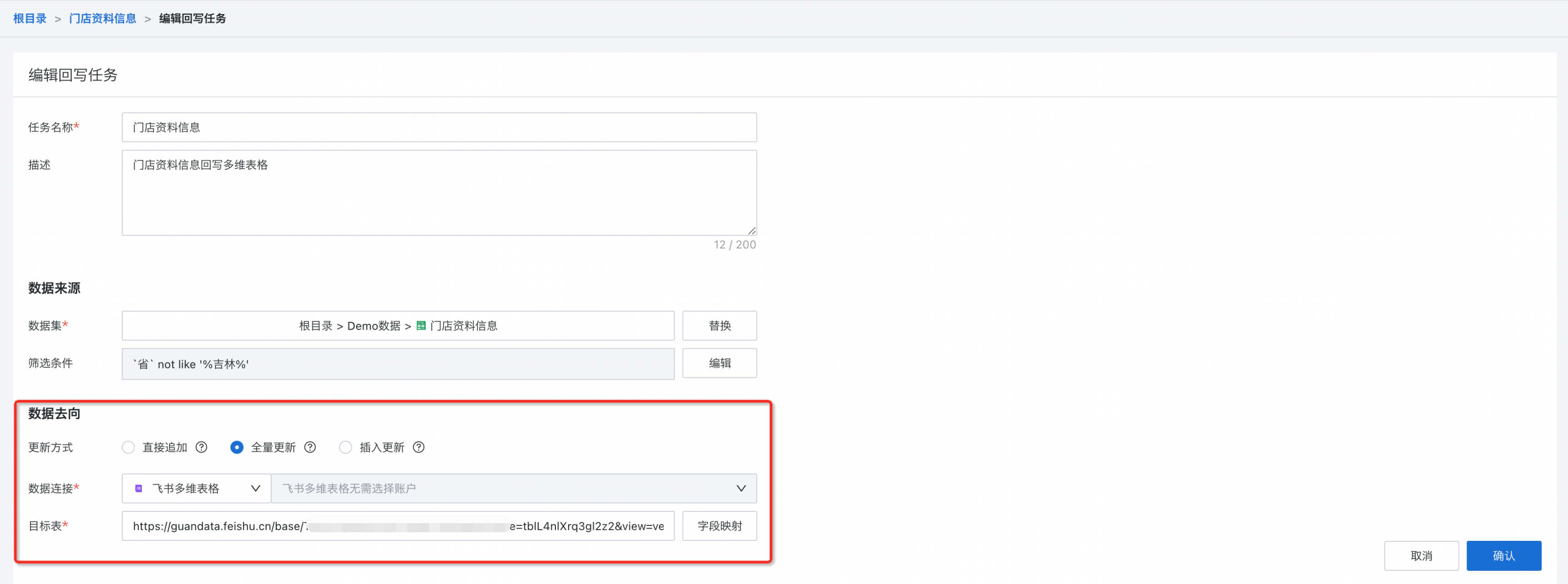Click the 编辑回写任务 breadcrumb text
1568x584 pixels.
tap(192, 18)
